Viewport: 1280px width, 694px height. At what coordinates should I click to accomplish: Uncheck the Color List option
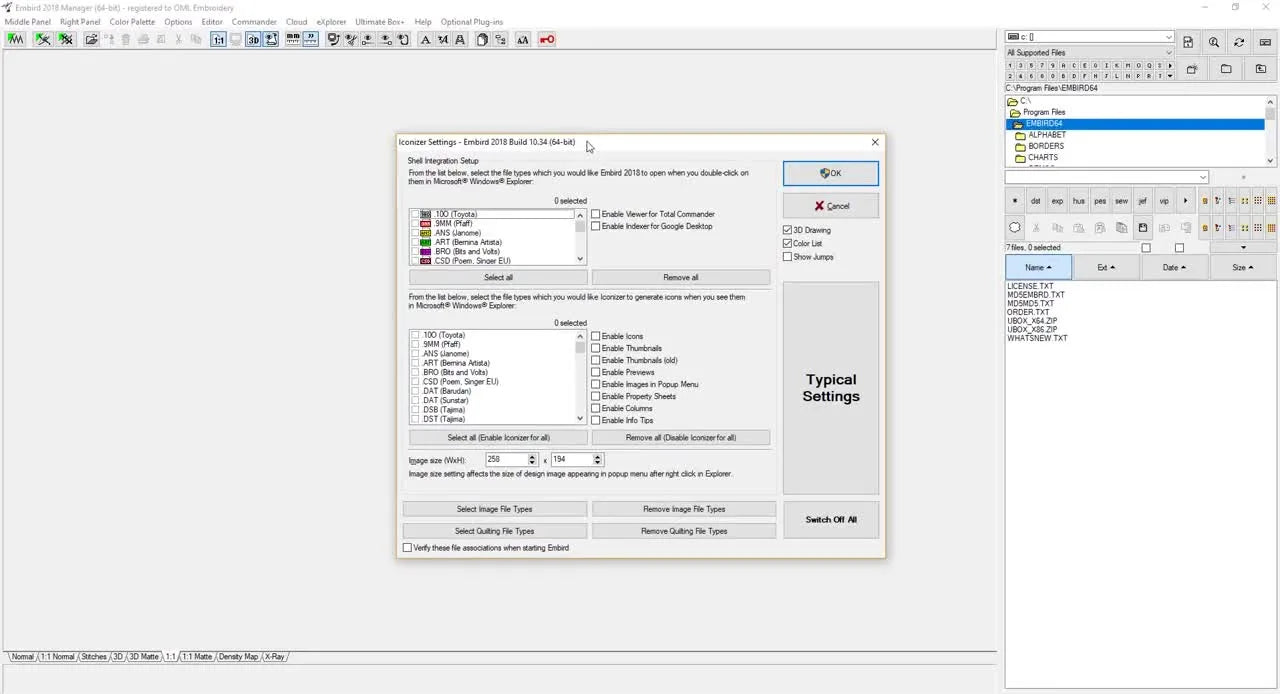pos(788,243)
